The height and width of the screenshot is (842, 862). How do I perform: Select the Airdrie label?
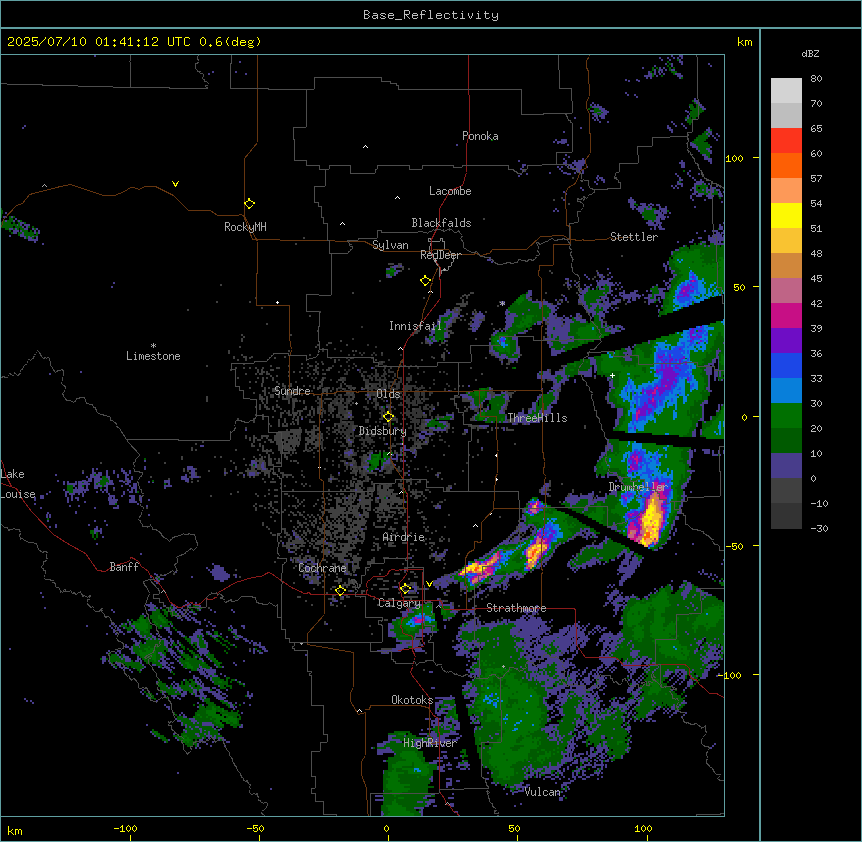pos(404,537)
